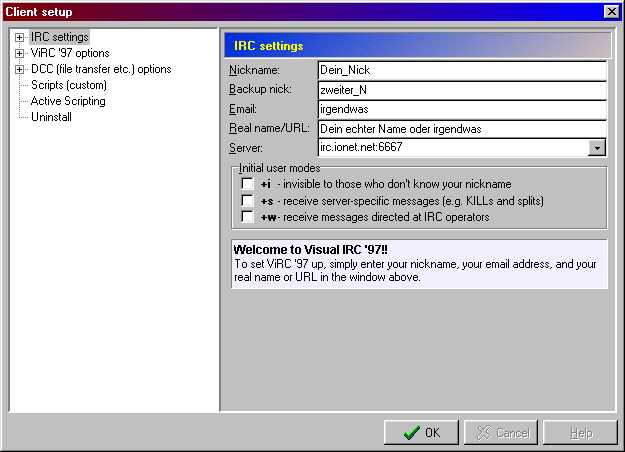The height and width of the screenshot is (452, 625).
Task: Select ViRC '97 options tree item
Action: [x=70, y=53]
